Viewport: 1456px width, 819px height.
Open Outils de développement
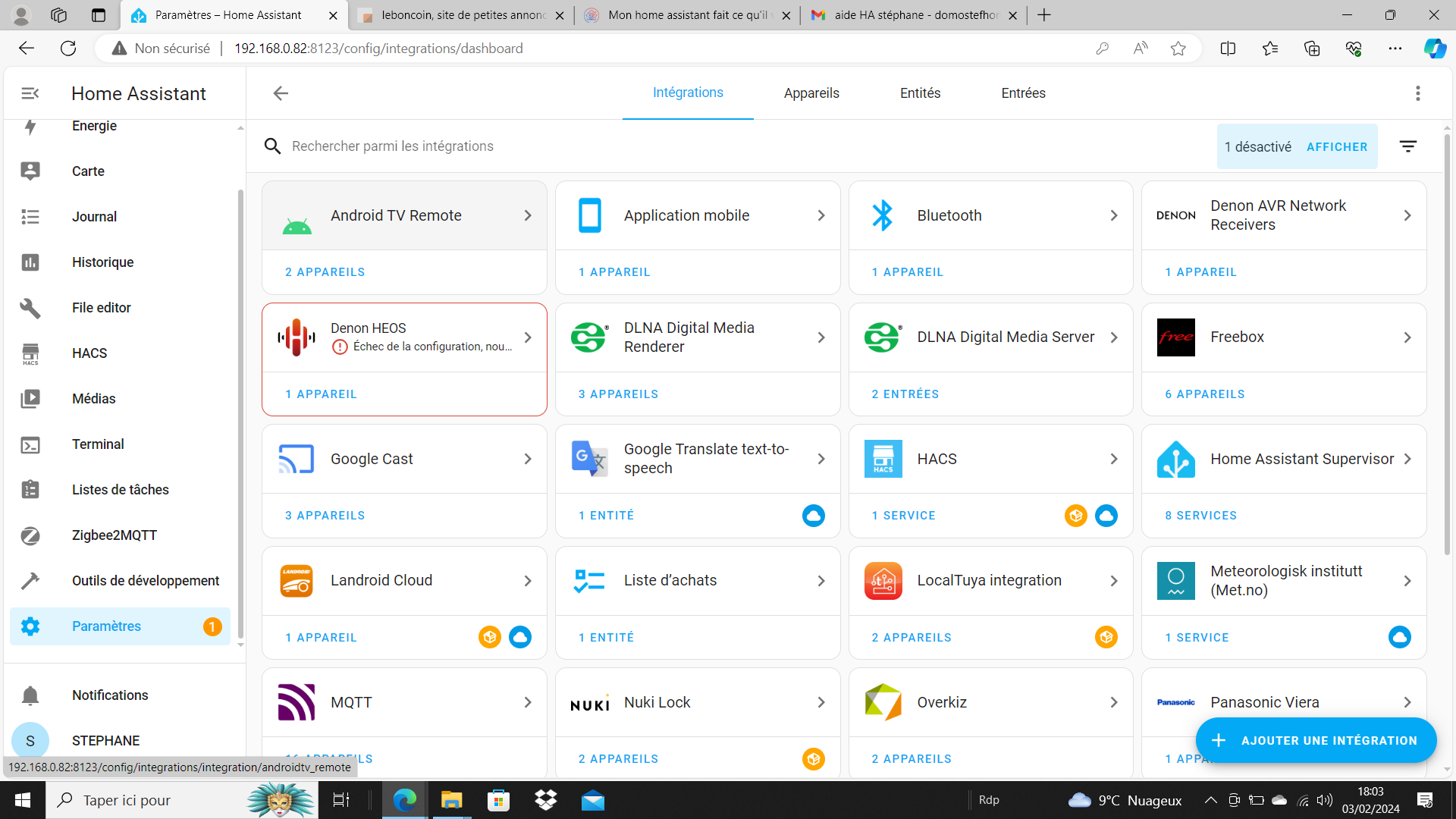click(x=120, y=581)
